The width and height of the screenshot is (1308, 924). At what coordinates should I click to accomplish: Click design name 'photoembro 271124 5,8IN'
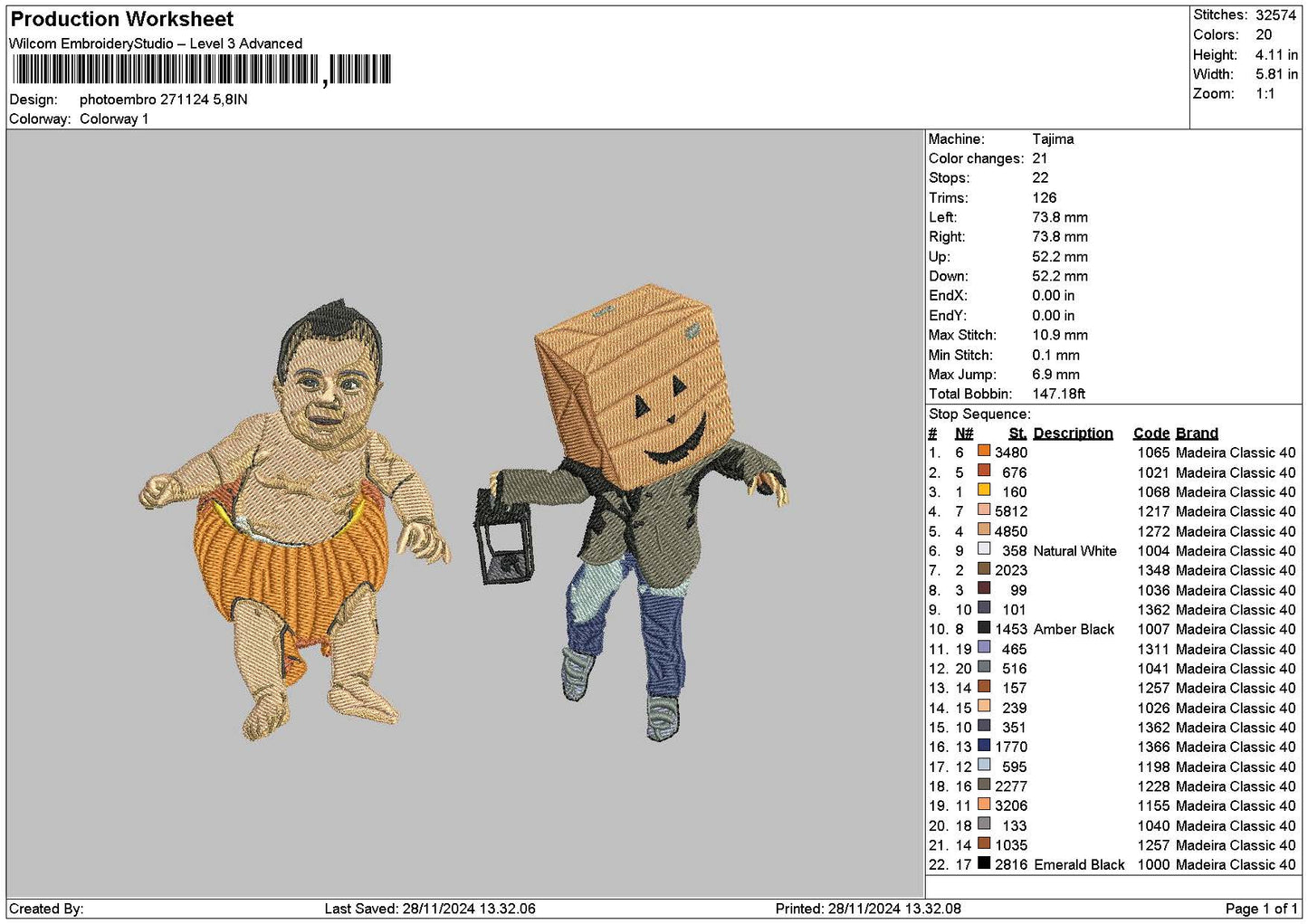tap(164, 100)
